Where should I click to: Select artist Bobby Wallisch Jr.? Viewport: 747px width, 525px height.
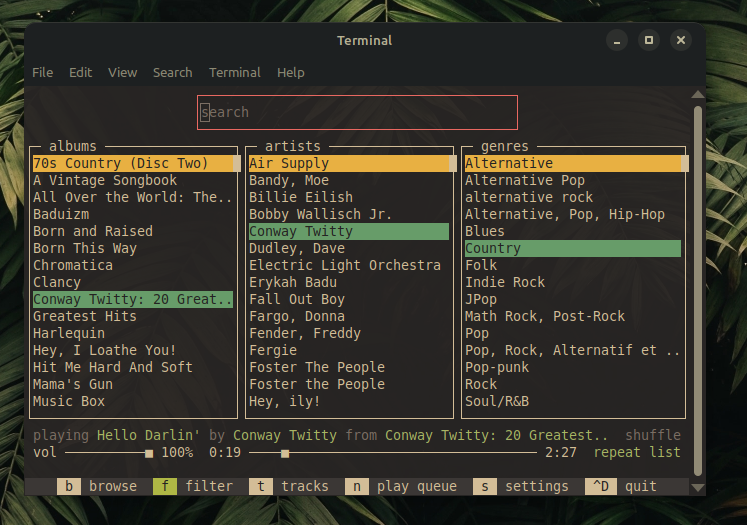[x=349, y=214]
